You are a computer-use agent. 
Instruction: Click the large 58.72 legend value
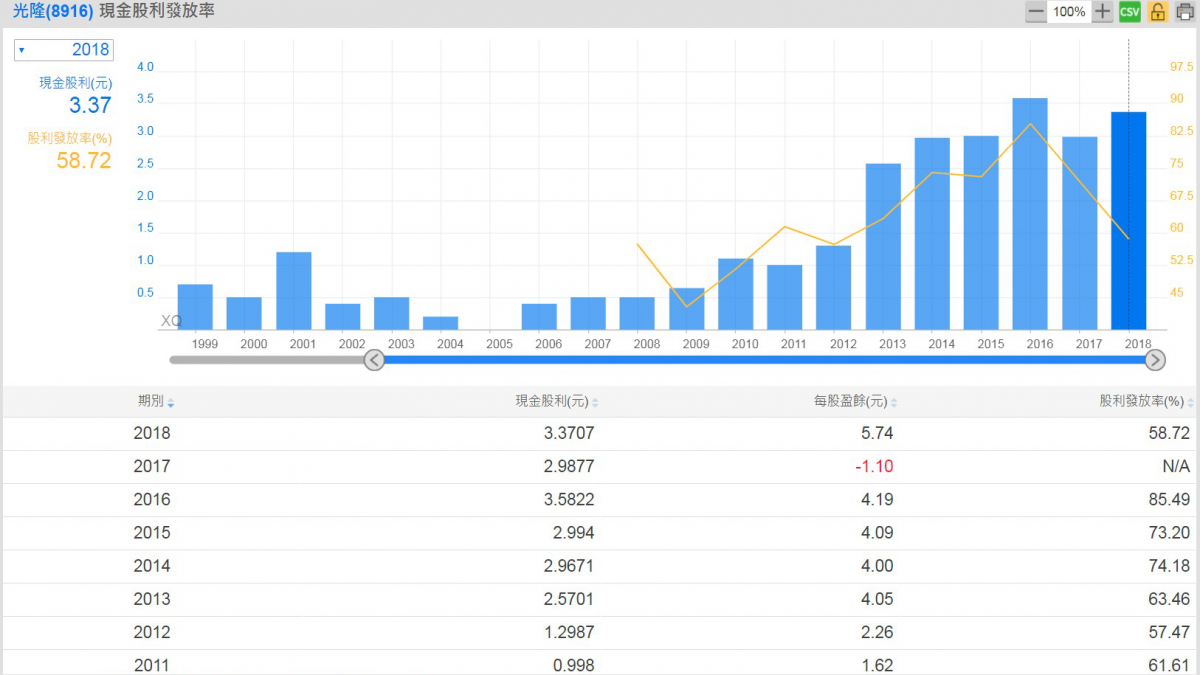(x=84, y=161)
